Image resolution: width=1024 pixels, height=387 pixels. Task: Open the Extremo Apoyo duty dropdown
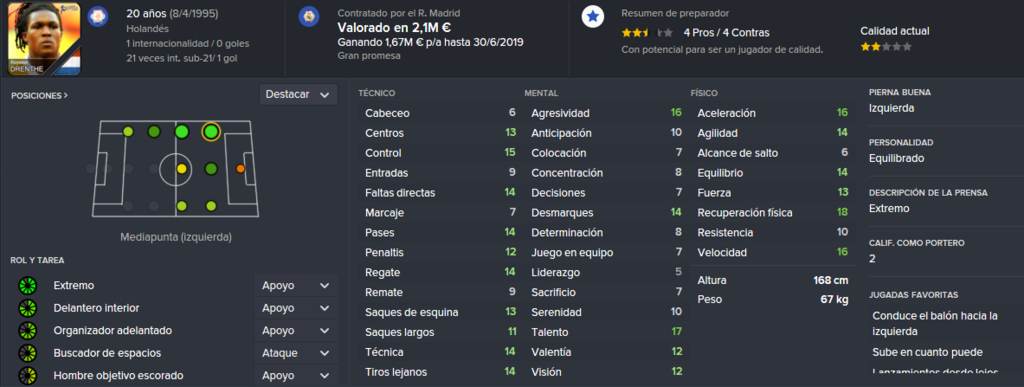click(296, 286)
